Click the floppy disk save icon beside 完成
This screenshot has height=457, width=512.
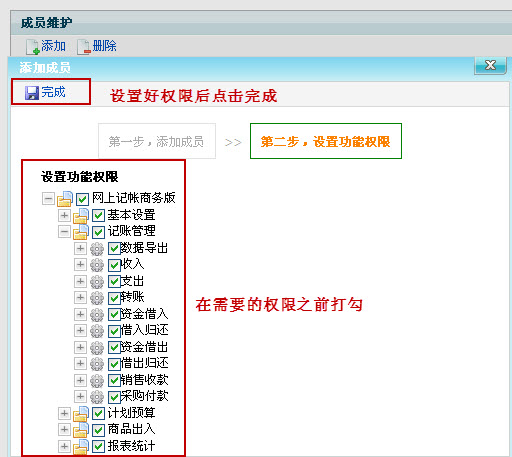(x=32, y=93)
